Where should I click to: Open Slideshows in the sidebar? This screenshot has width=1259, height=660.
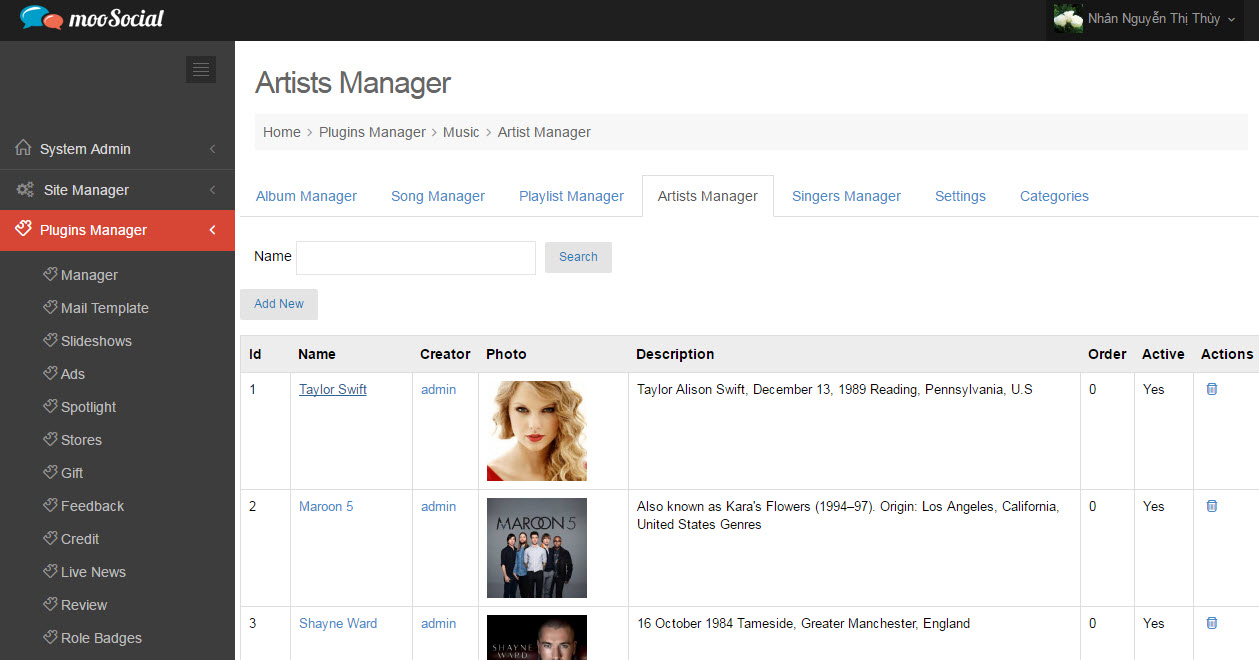coord(96,341)
